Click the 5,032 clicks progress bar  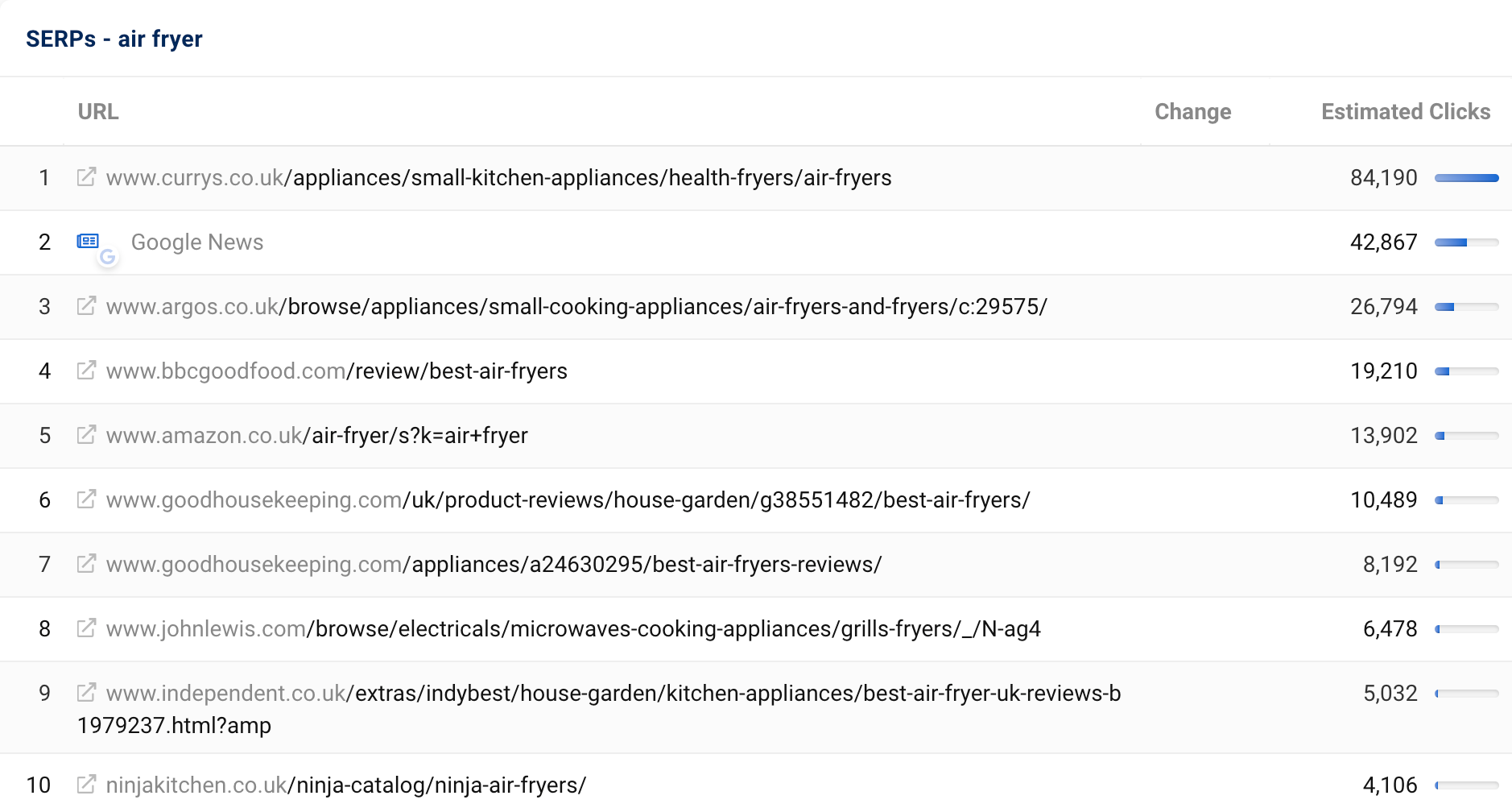pos(1466,694)
